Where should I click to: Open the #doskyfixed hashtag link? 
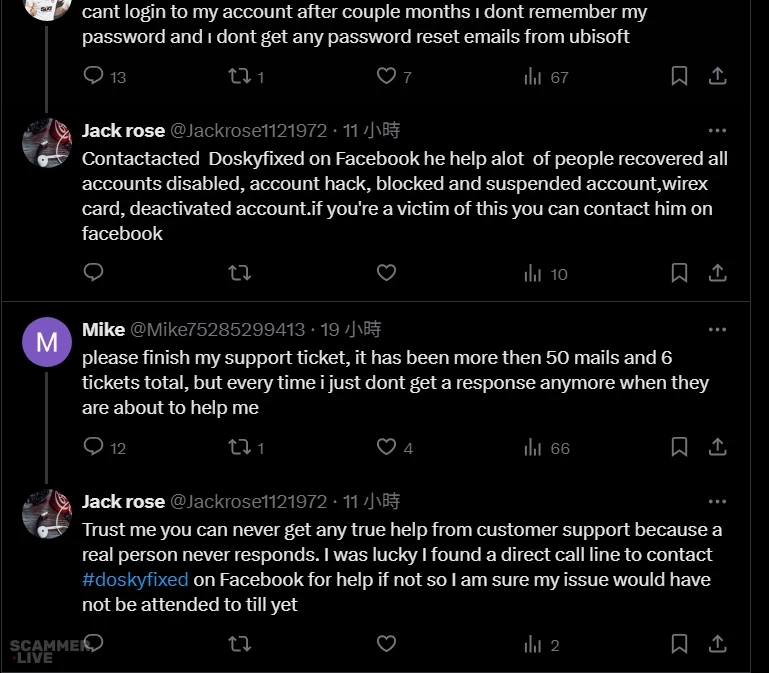(x=135, y=580)
